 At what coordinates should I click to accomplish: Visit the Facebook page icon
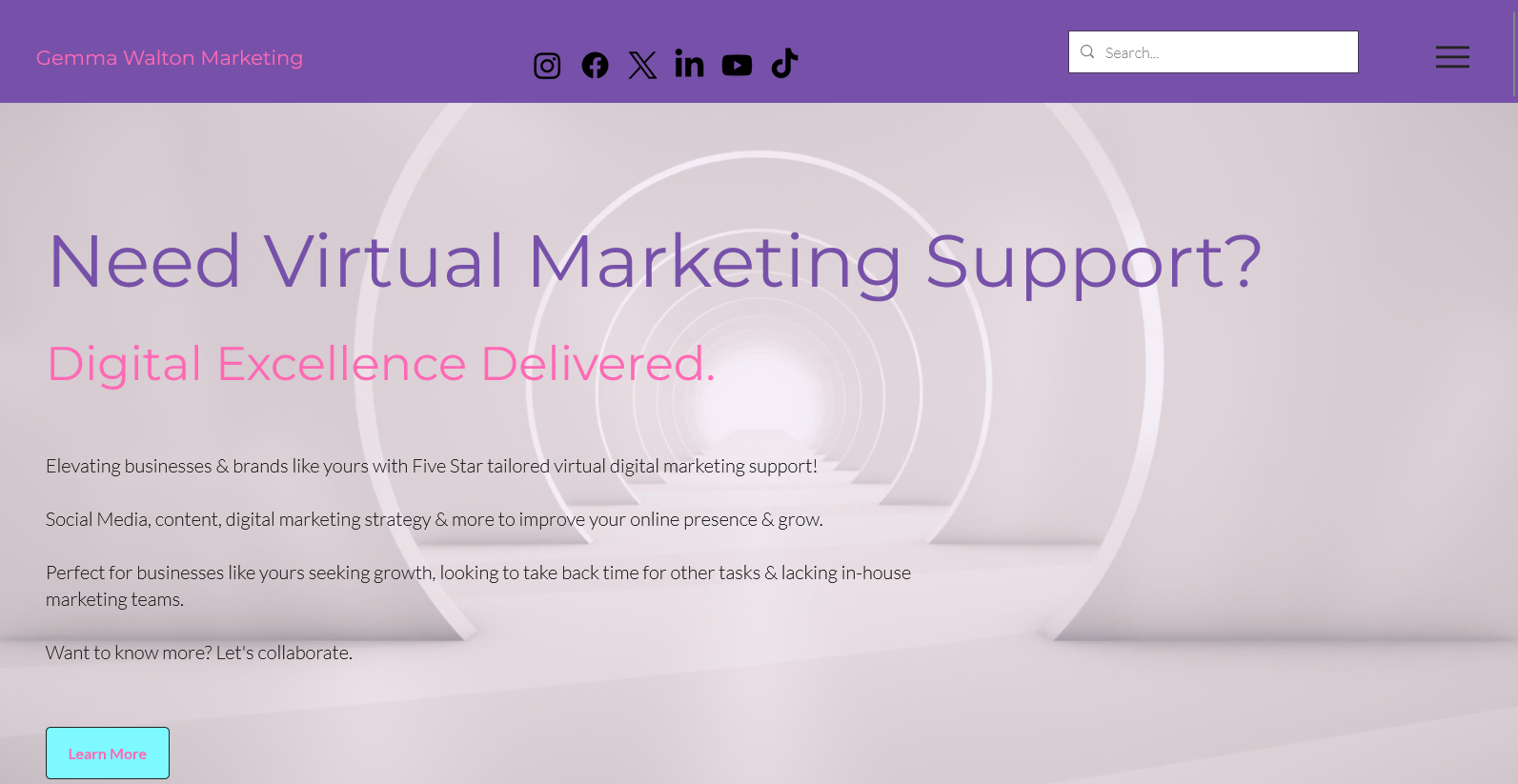[x=595, y=66]
